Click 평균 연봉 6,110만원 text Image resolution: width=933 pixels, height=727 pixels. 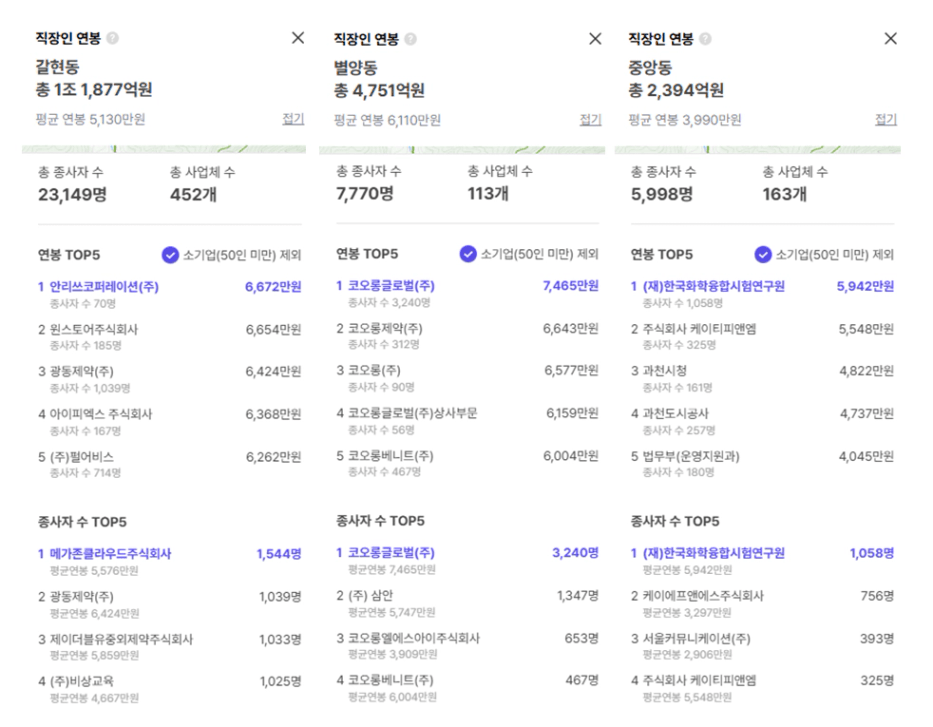[x=387, y=120]
